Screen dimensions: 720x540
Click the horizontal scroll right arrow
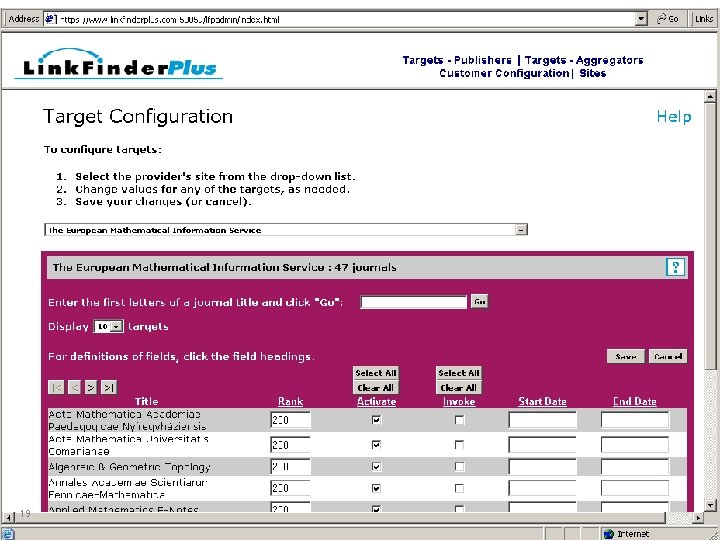pos(698,518)
